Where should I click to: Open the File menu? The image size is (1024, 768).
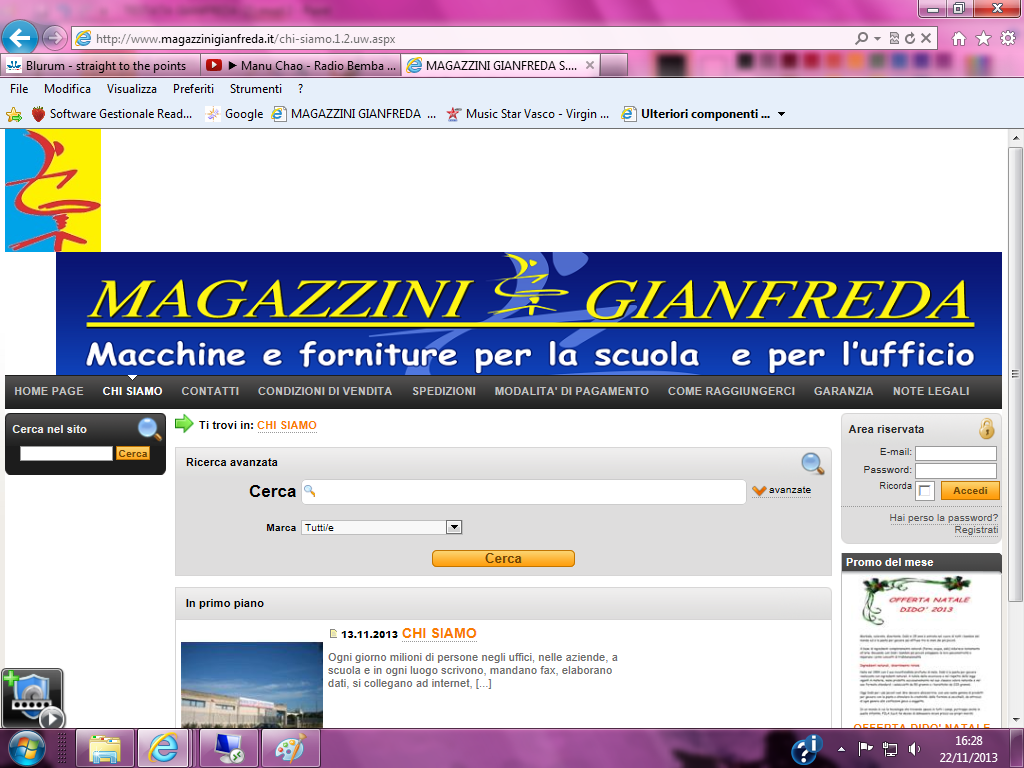19,89
